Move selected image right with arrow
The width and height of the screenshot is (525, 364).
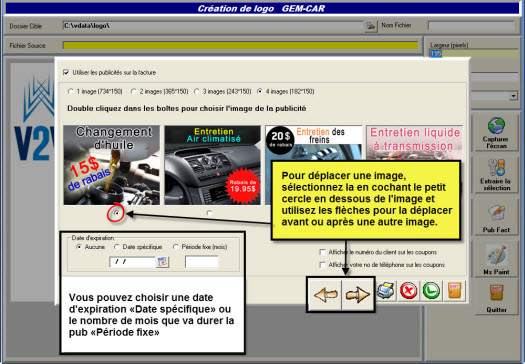[357, 294]
